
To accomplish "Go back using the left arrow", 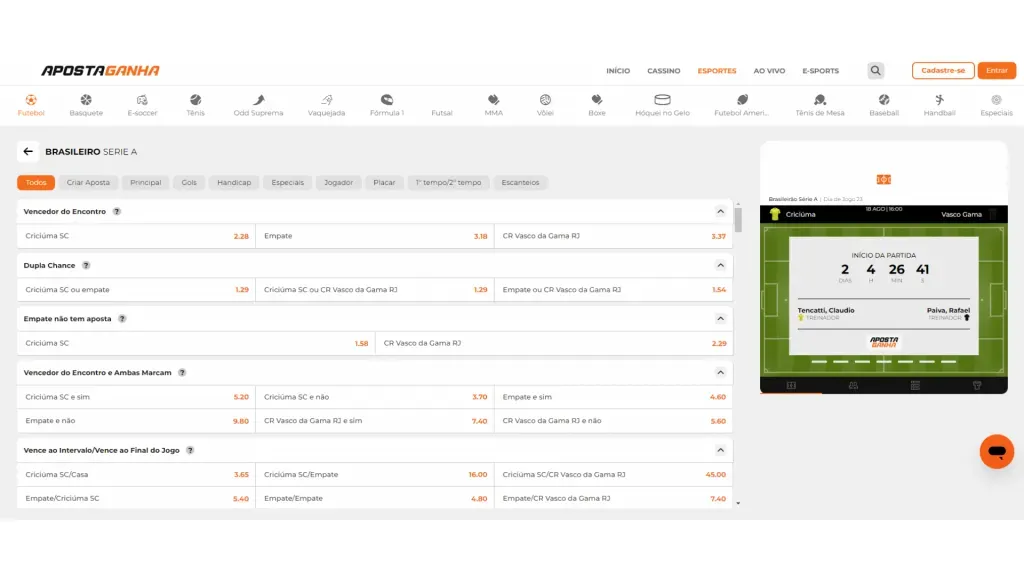I will point(27,152).
